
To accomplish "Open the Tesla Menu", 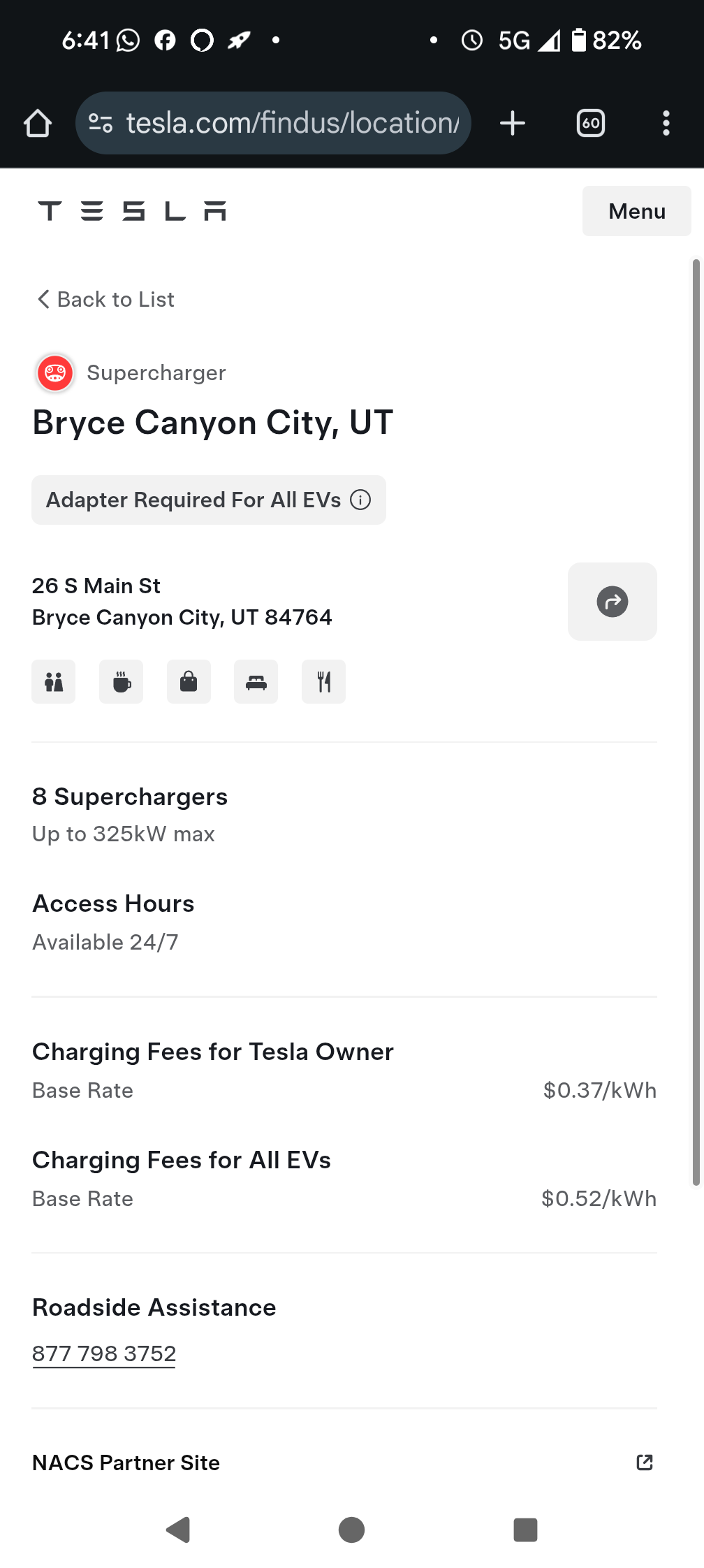I will 637,211.
